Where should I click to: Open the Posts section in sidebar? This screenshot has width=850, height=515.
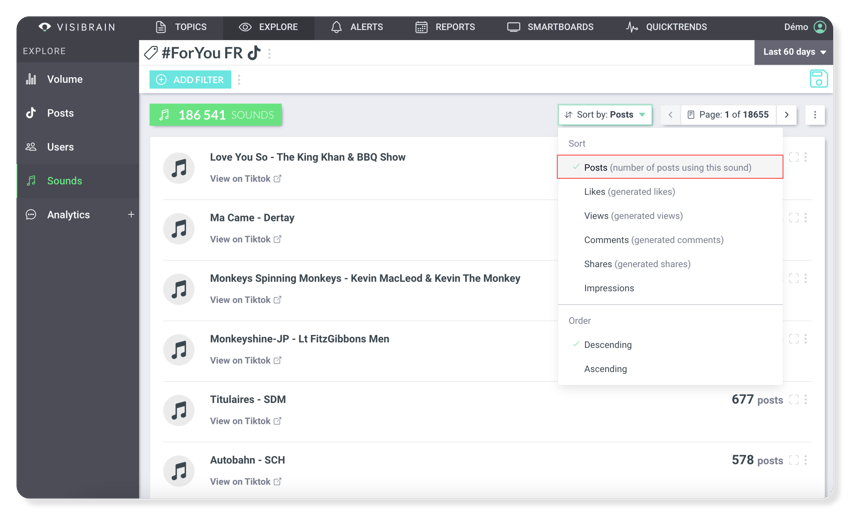point(78,113)
